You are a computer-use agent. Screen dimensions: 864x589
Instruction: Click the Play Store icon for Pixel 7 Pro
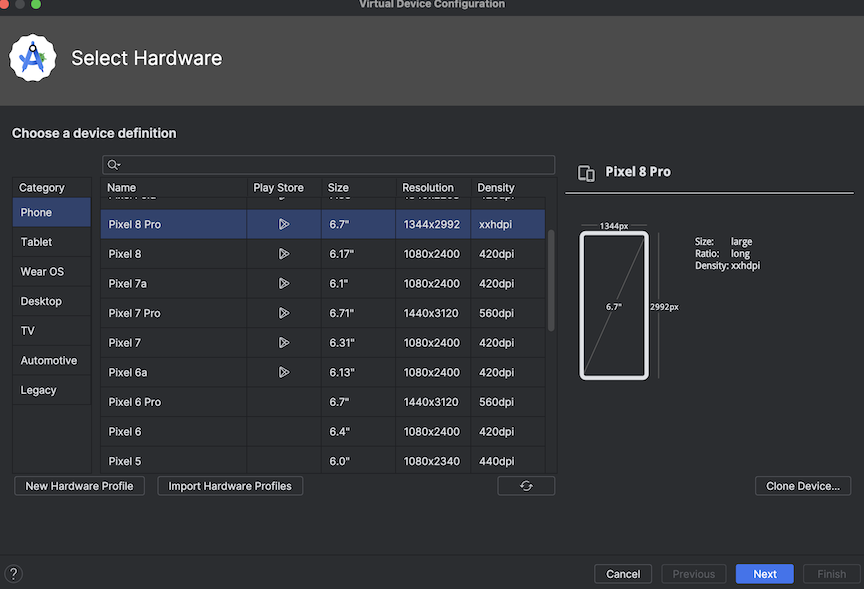click(284, 313)
